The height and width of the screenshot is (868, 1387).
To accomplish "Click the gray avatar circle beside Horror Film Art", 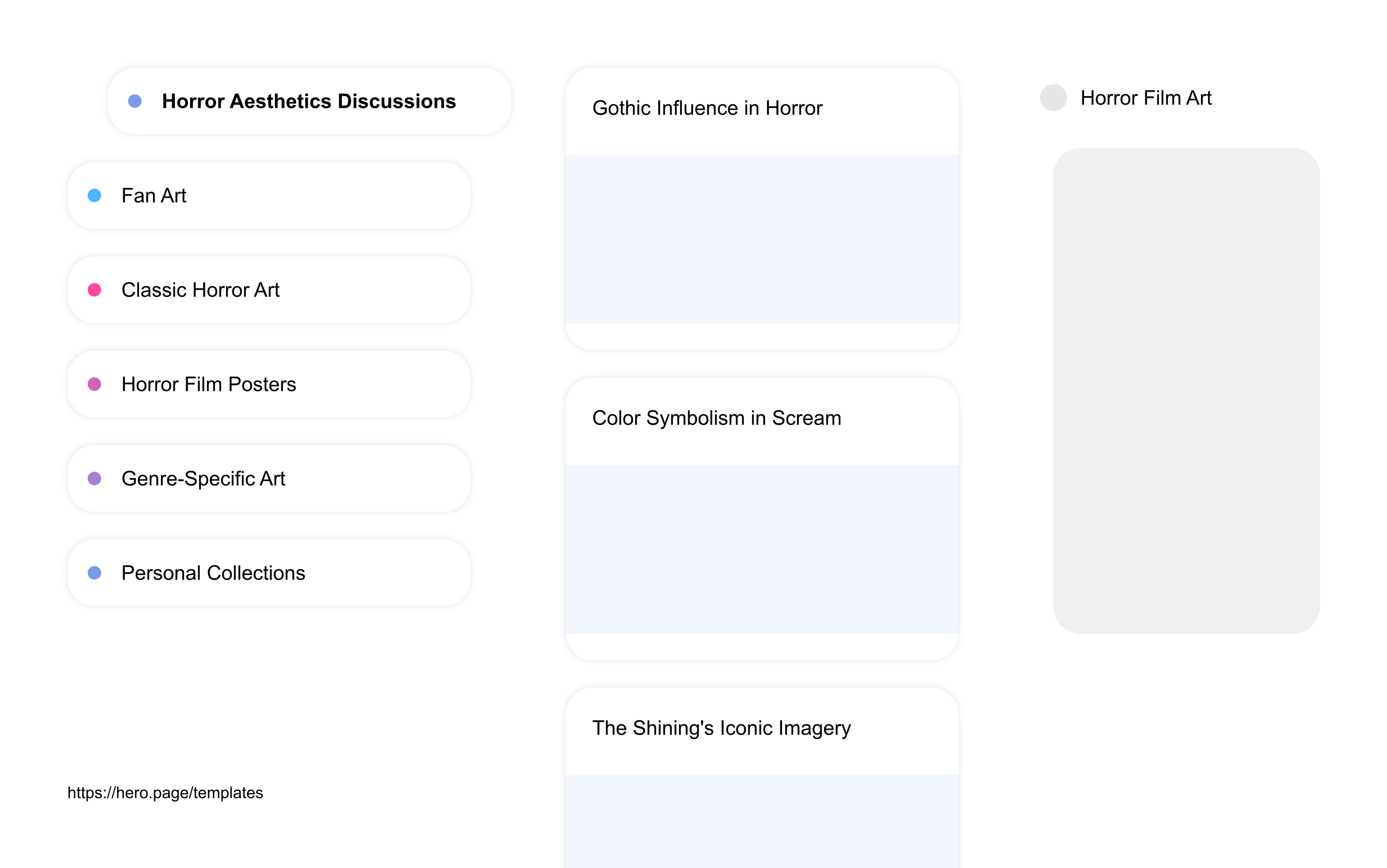I will click(1054, 97).
